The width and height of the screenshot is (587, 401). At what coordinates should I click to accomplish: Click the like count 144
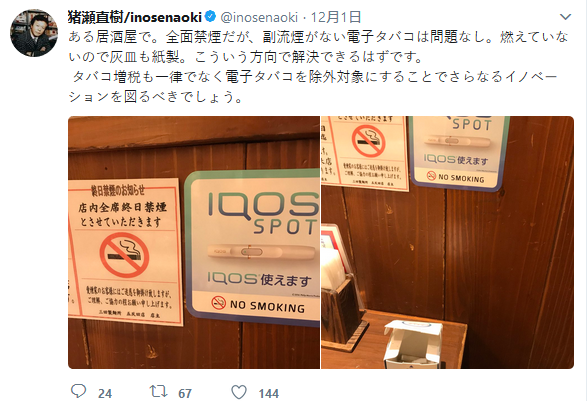(269, 393)
